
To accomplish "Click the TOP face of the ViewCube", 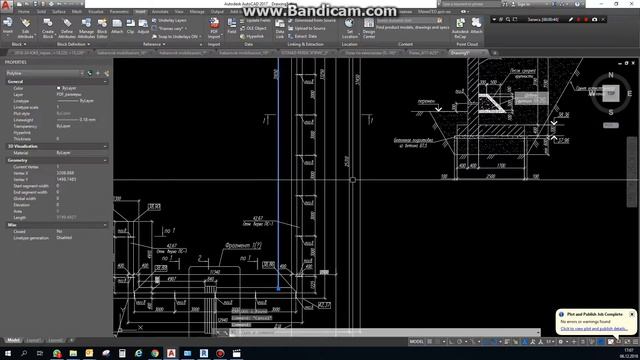I will click(x=611, y=93).
